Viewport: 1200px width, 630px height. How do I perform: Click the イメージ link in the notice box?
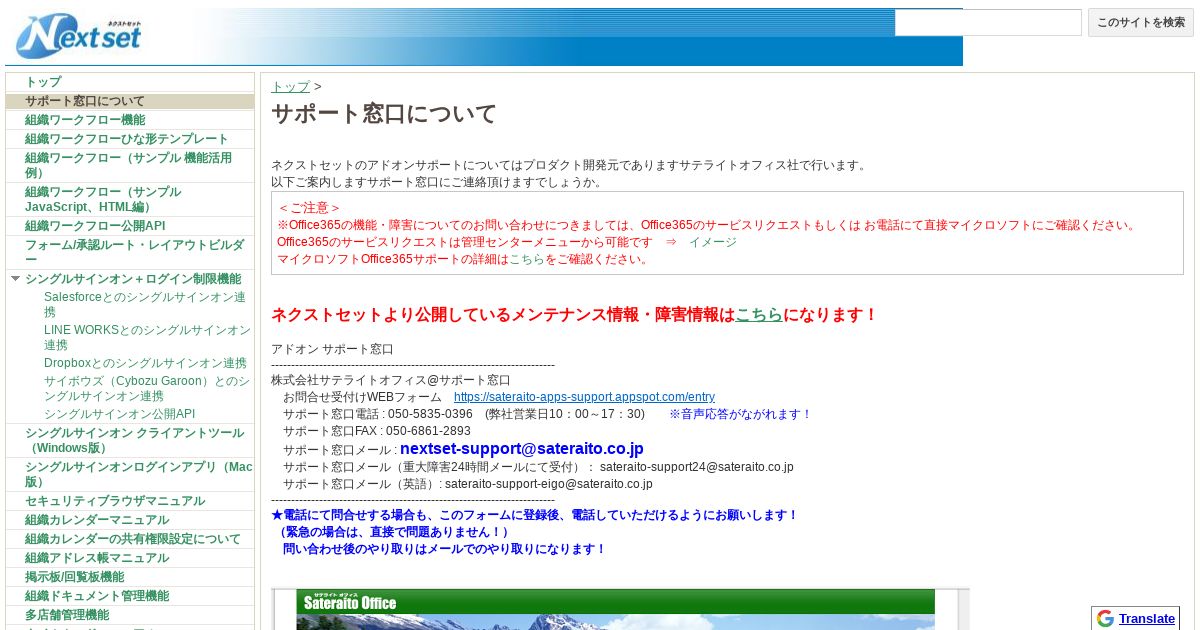(x=712, y=242)
